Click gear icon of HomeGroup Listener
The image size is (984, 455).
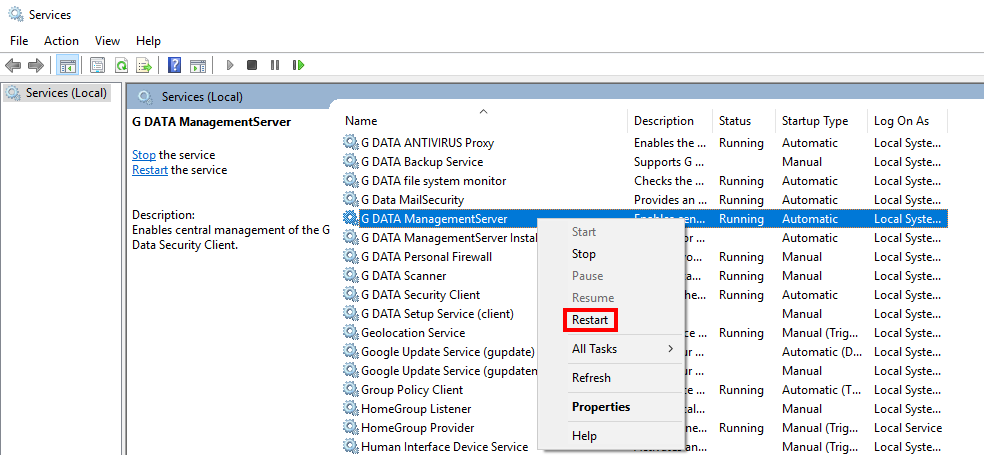[350, 409]
